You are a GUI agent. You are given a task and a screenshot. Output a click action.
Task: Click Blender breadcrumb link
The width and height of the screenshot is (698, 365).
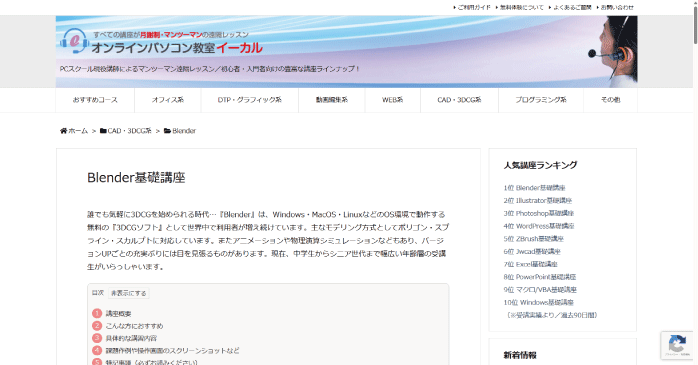pos(184,131)
